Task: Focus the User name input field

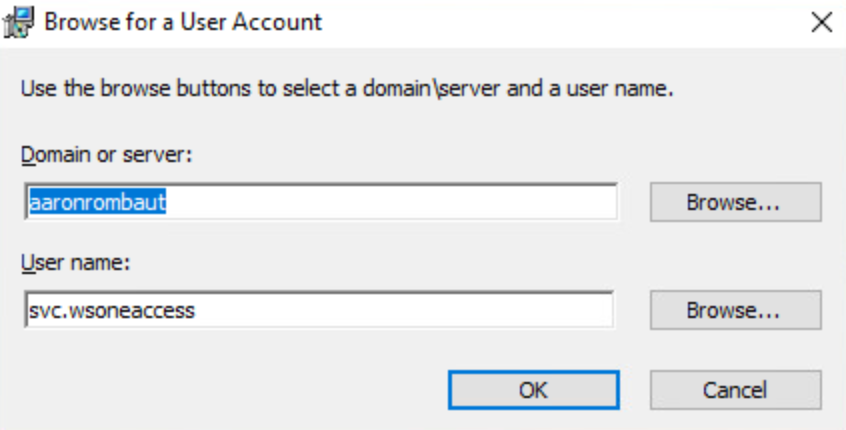Action: pos(320,310)
